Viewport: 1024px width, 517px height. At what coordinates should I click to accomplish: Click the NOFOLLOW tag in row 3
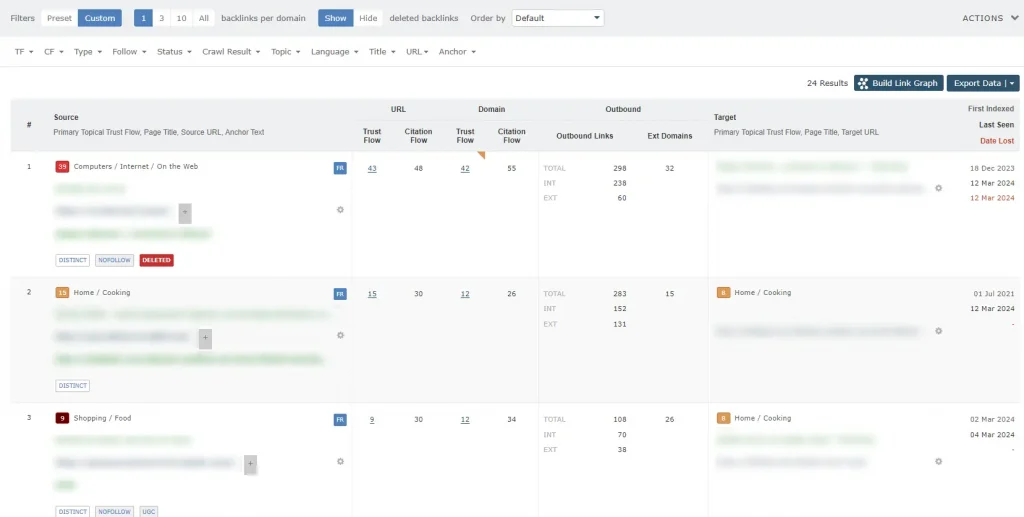115,512
